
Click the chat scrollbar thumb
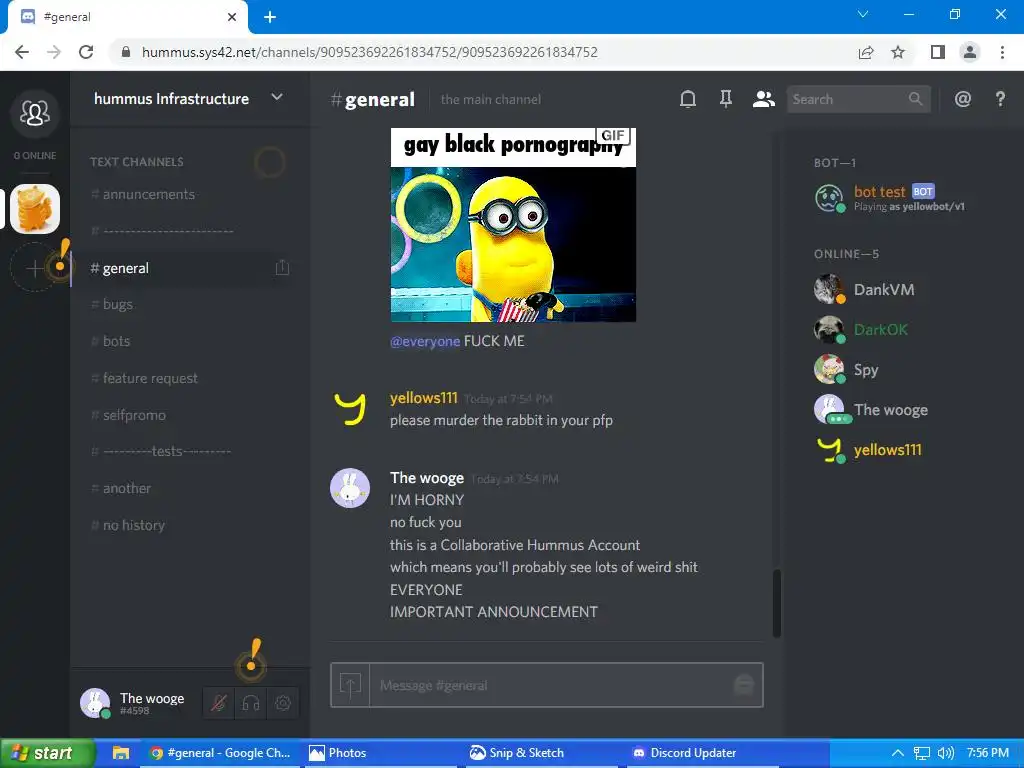pos(776,603)
